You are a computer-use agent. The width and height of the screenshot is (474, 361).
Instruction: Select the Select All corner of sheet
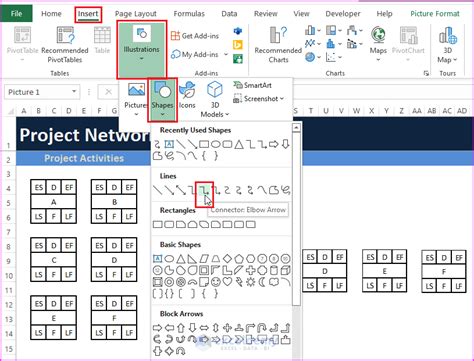[x=10, y=111]
